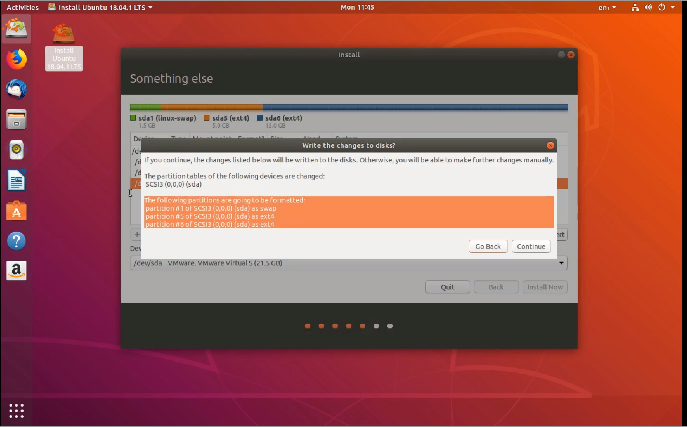The image size is (687, 427).
Task: Click the power icon in top bar
Action: 662,7
